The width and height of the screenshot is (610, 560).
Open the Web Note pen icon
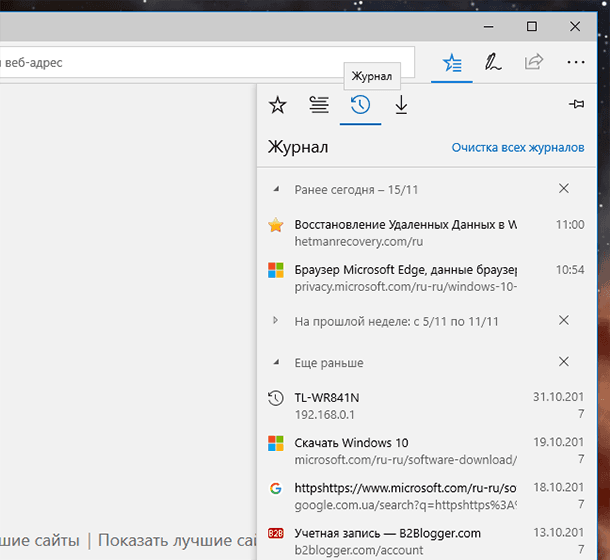pos(493,62)
